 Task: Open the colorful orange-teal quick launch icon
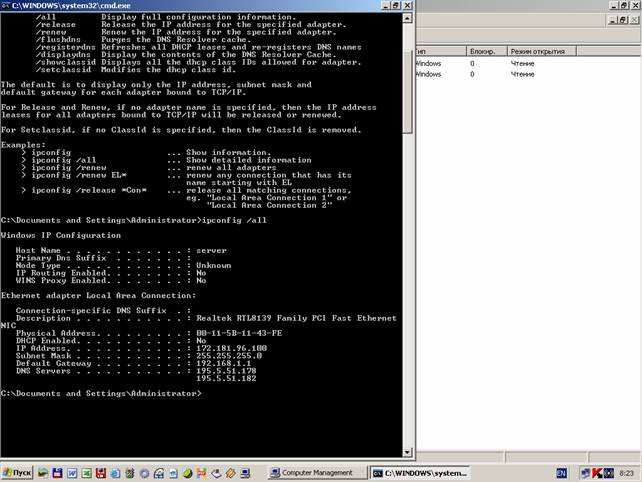[202, 473]
